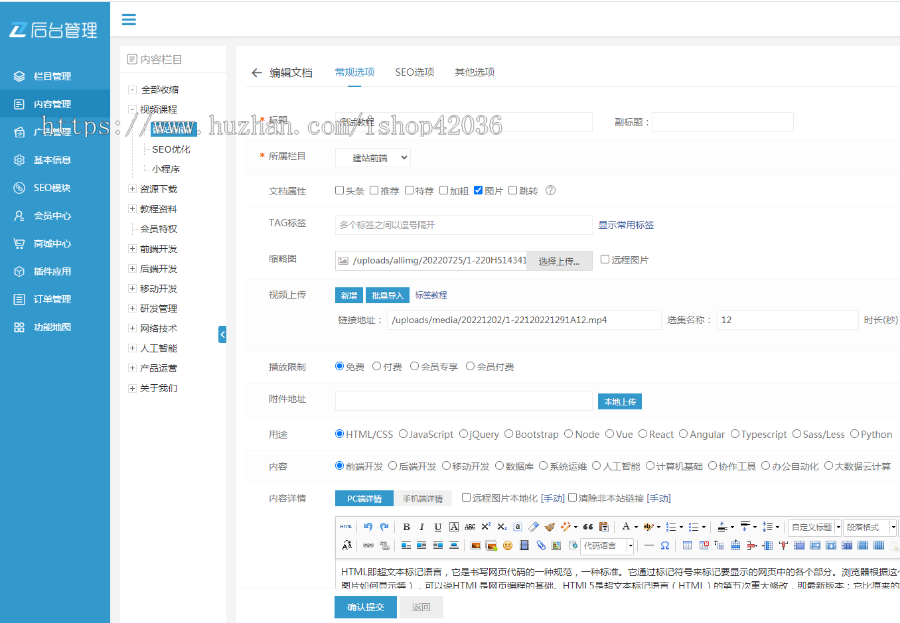This screenshot has height=623, width=900.
Task: Insert emoticon using smiley icon
Action: pos(507,545)
